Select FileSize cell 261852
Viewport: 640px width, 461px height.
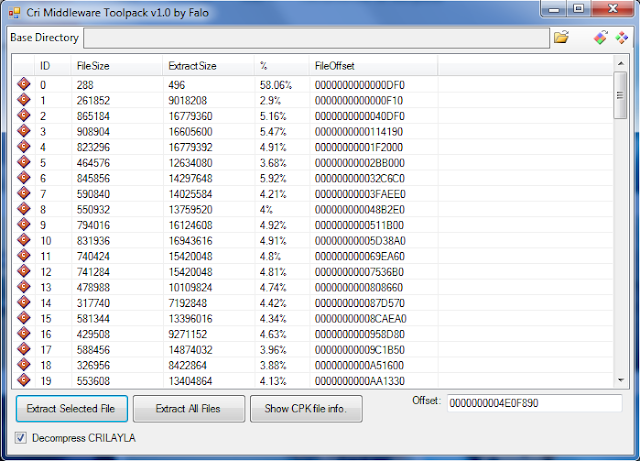tap(93, 100)
